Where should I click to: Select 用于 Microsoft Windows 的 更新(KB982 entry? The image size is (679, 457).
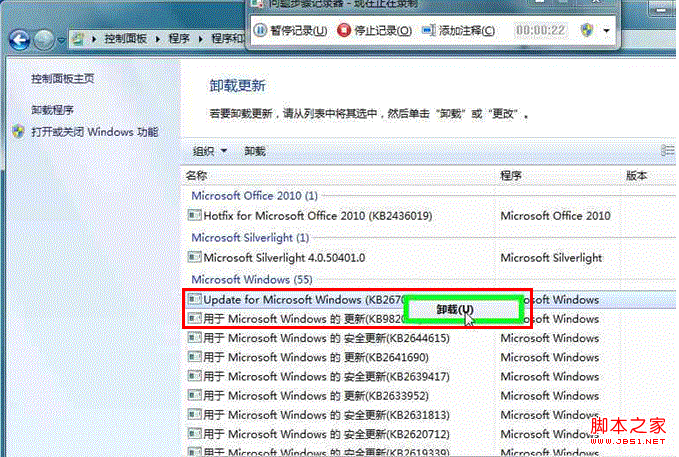(303, 319)
